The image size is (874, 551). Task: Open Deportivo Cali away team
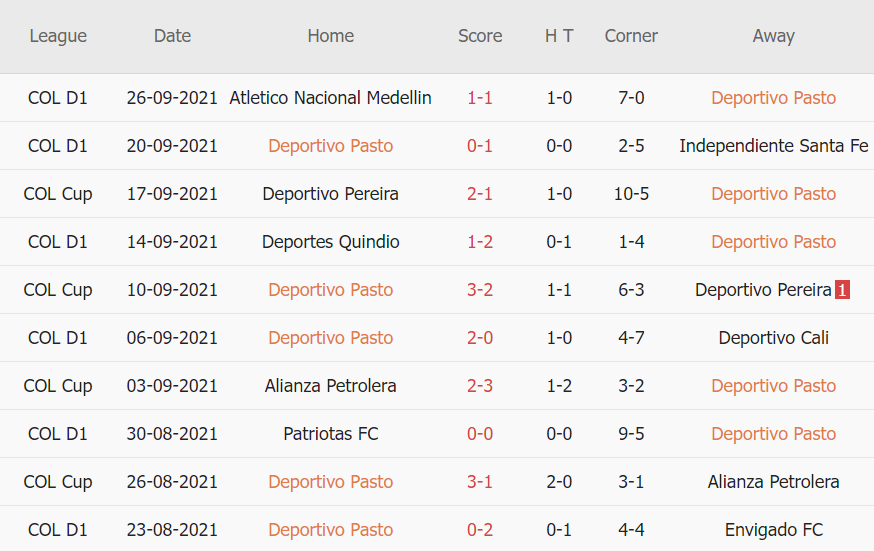(x=773, y=338)
